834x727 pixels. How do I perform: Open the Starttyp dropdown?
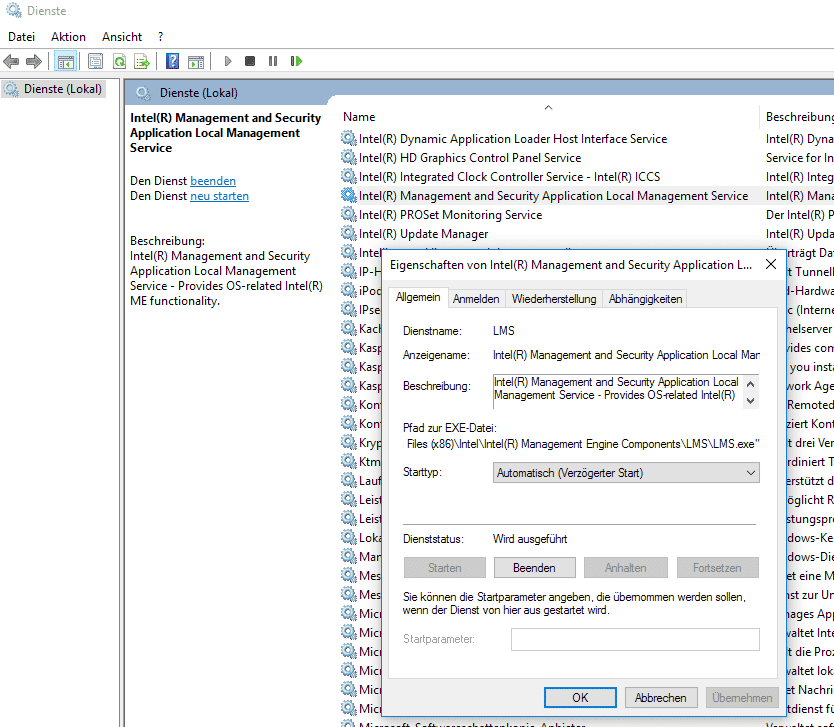(626, 473)
